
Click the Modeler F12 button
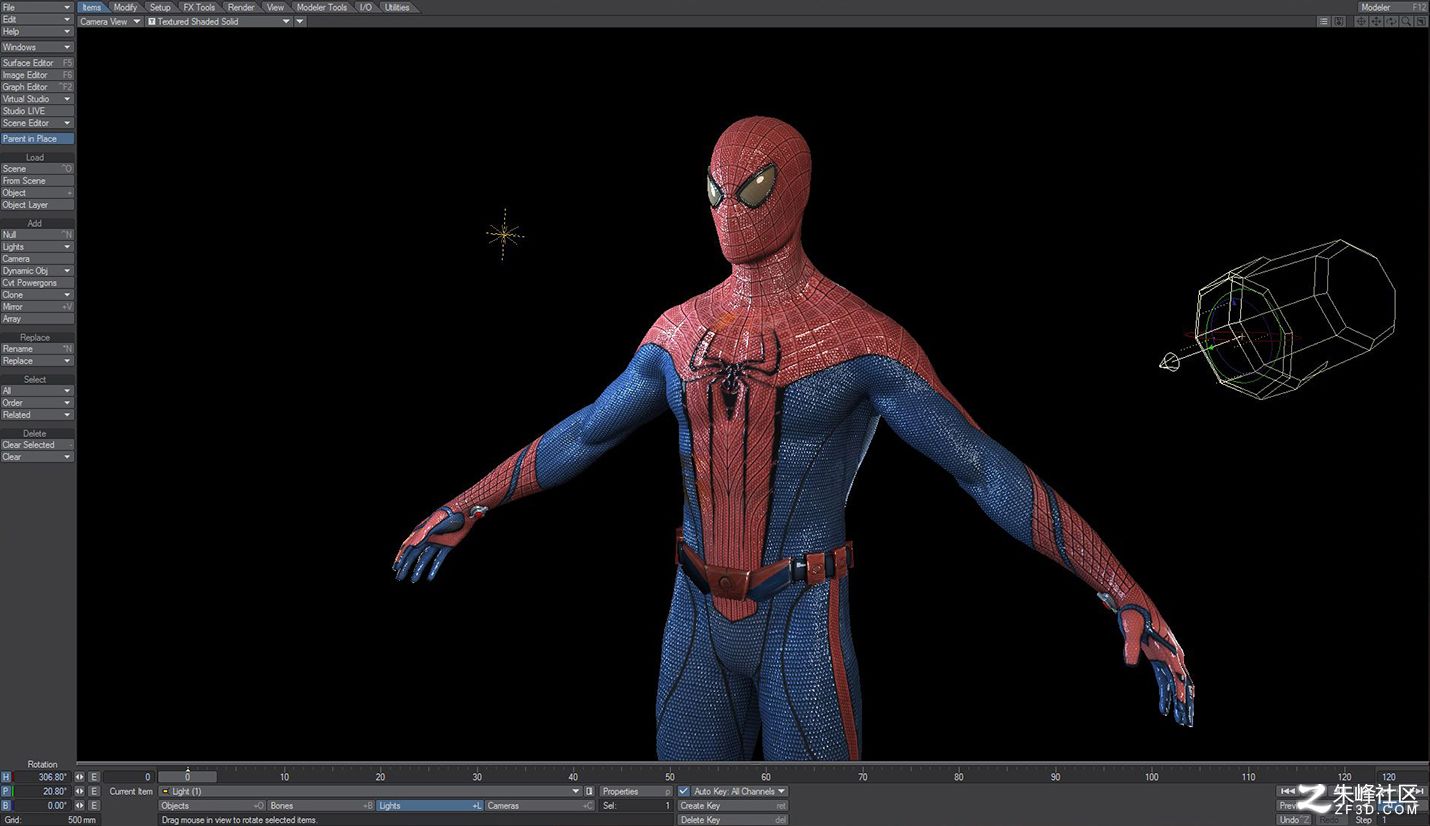(x=1393, y=7)
